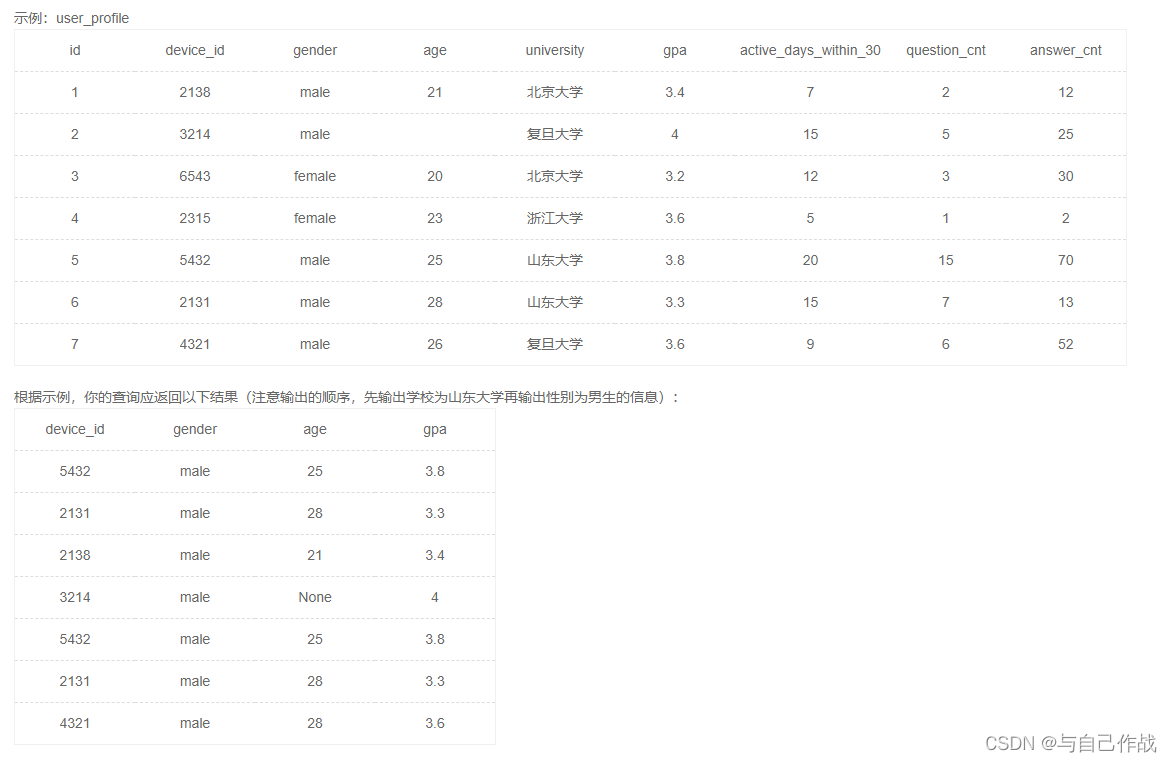Screen dimensions: 1172x762
Task: Click the None age value in result table
Action: [314, 597]
